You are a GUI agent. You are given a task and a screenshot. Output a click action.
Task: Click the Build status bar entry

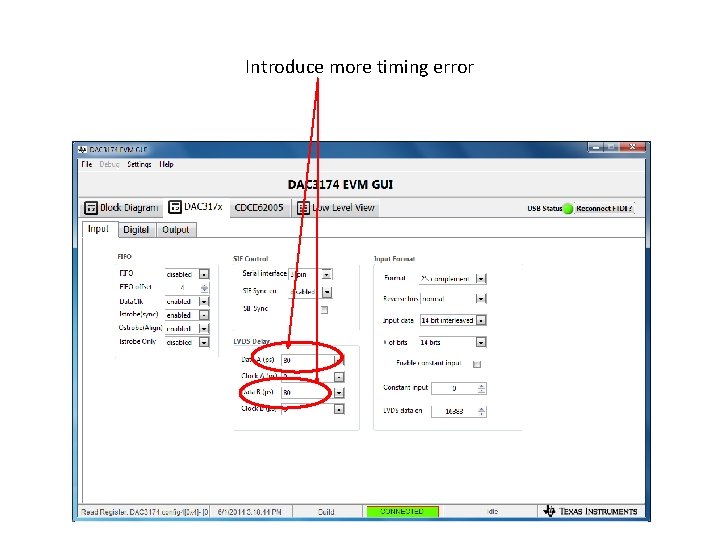click(x=326, y=512)
